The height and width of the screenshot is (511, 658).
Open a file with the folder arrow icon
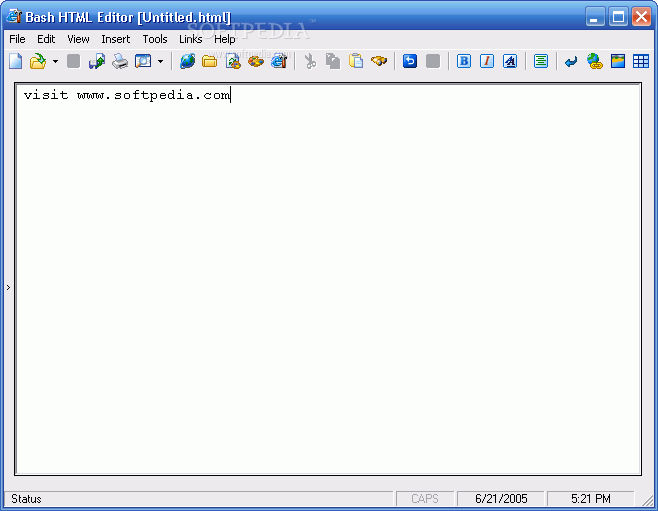(38, 61)
